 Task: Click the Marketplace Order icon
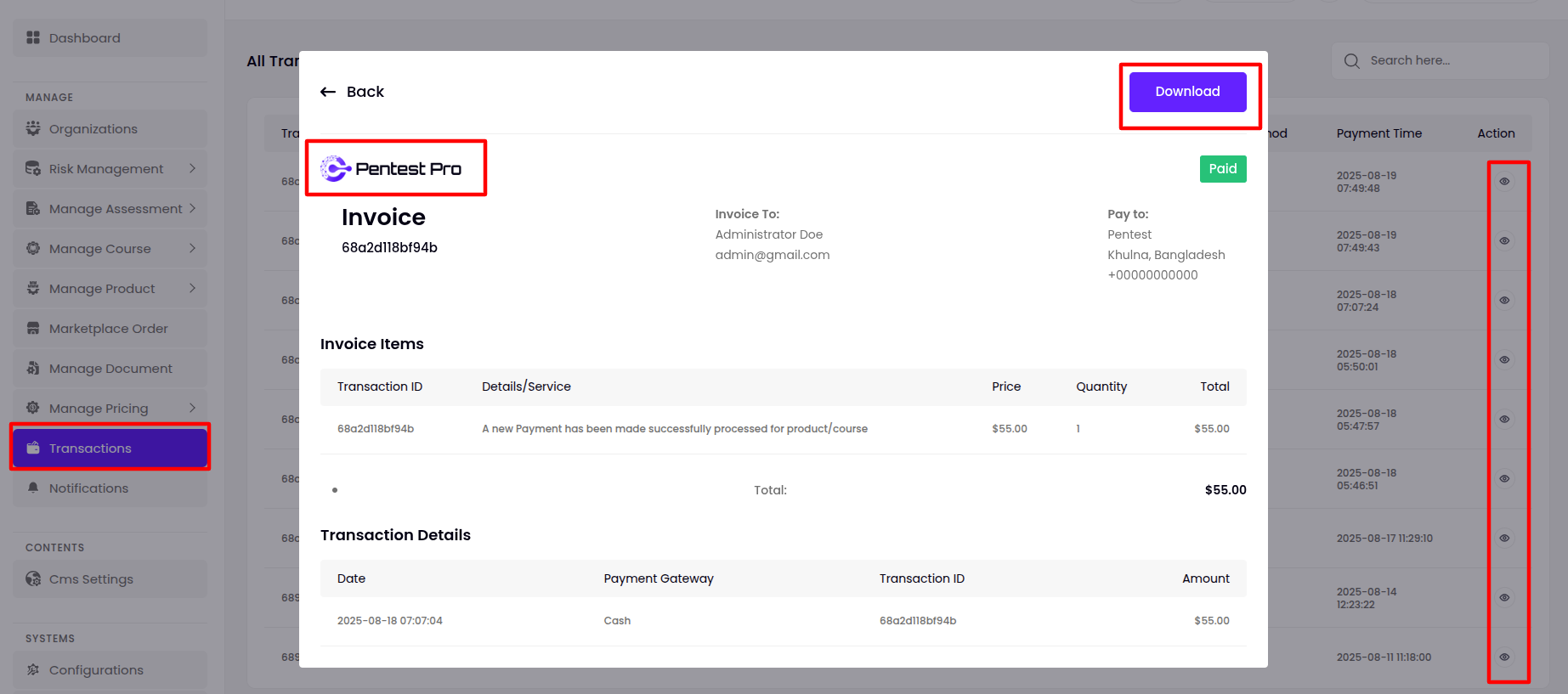pyautogui.click(x=33, y=328)
